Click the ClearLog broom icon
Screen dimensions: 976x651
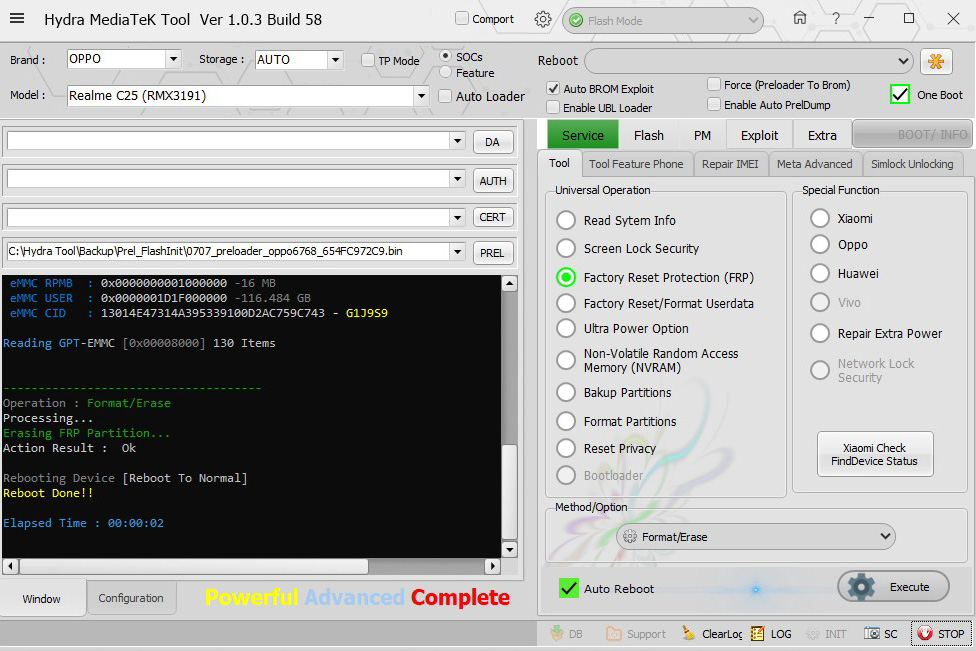tap(689, 633)
